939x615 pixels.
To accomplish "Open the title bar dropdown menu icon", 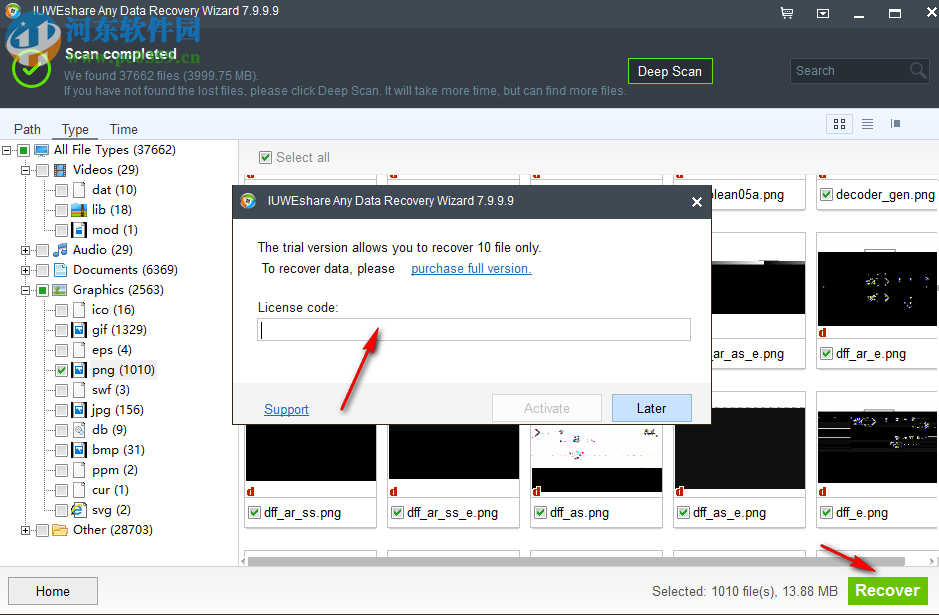I will (823, 13).
